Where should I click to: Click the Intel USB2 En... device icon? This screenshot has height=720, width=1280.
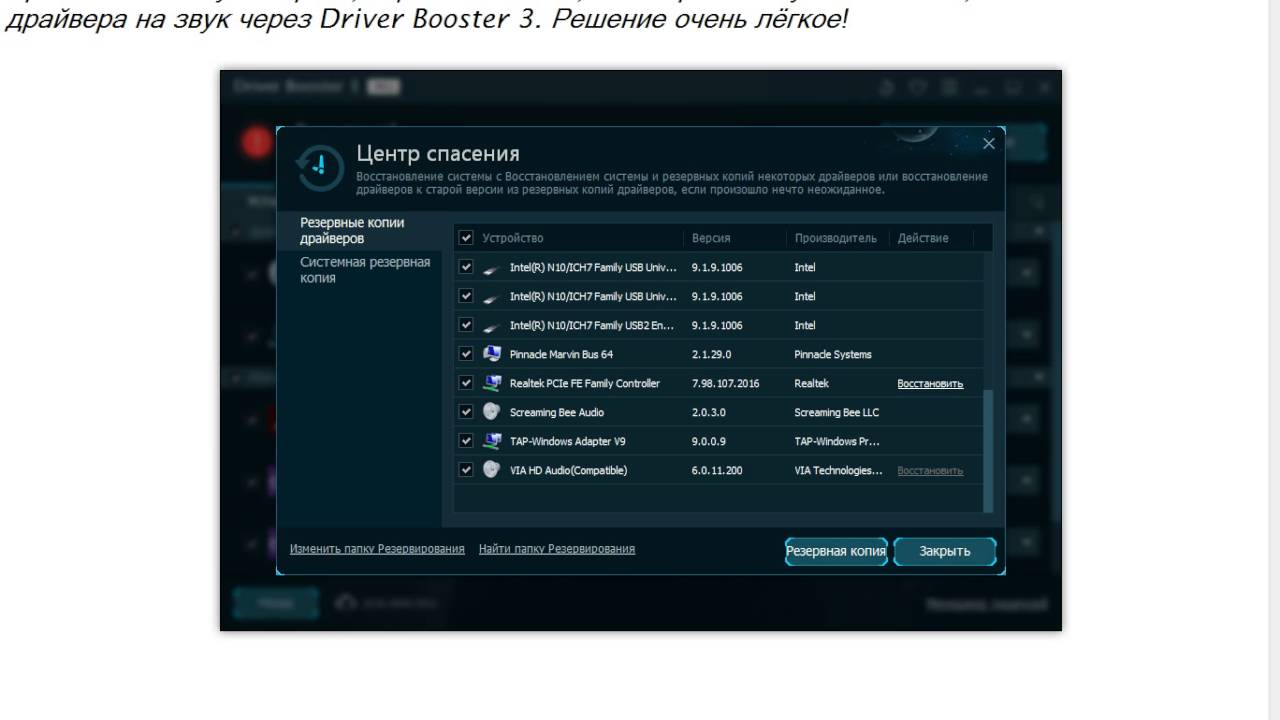coord(491,326)
